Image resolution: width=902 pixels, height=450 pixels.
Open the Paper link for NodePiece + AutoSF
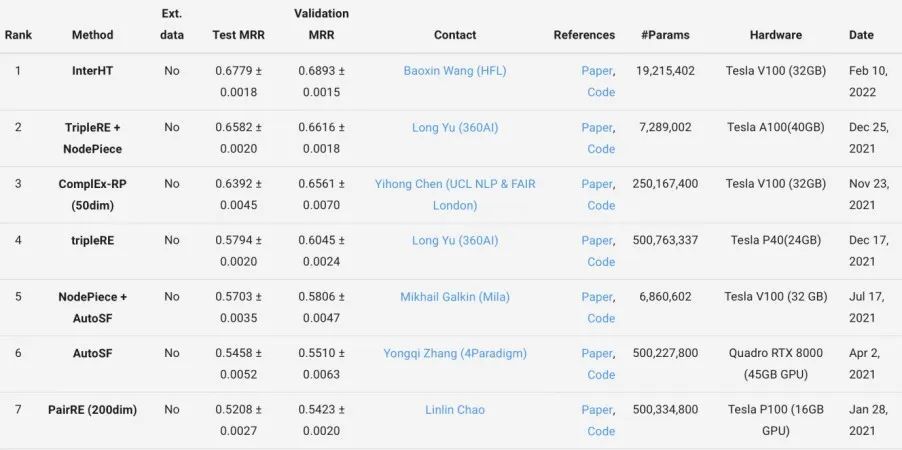pos(597,296)
